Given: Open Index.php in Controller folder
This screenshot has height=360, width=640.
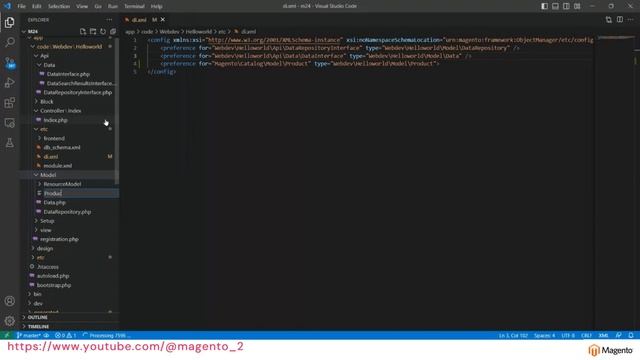Looking at the screenshot, I should pyautogui.click(x=56, y=120).
